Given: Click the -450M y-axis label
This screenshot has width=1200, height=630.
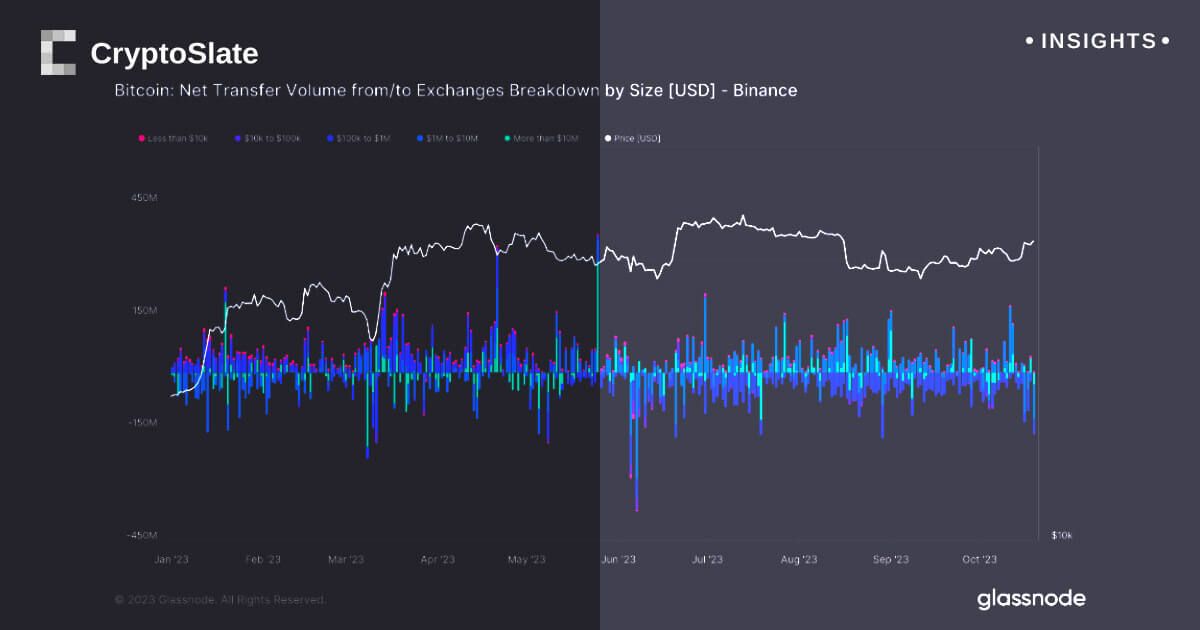Looking at the screenshot, I should [143, 535].
